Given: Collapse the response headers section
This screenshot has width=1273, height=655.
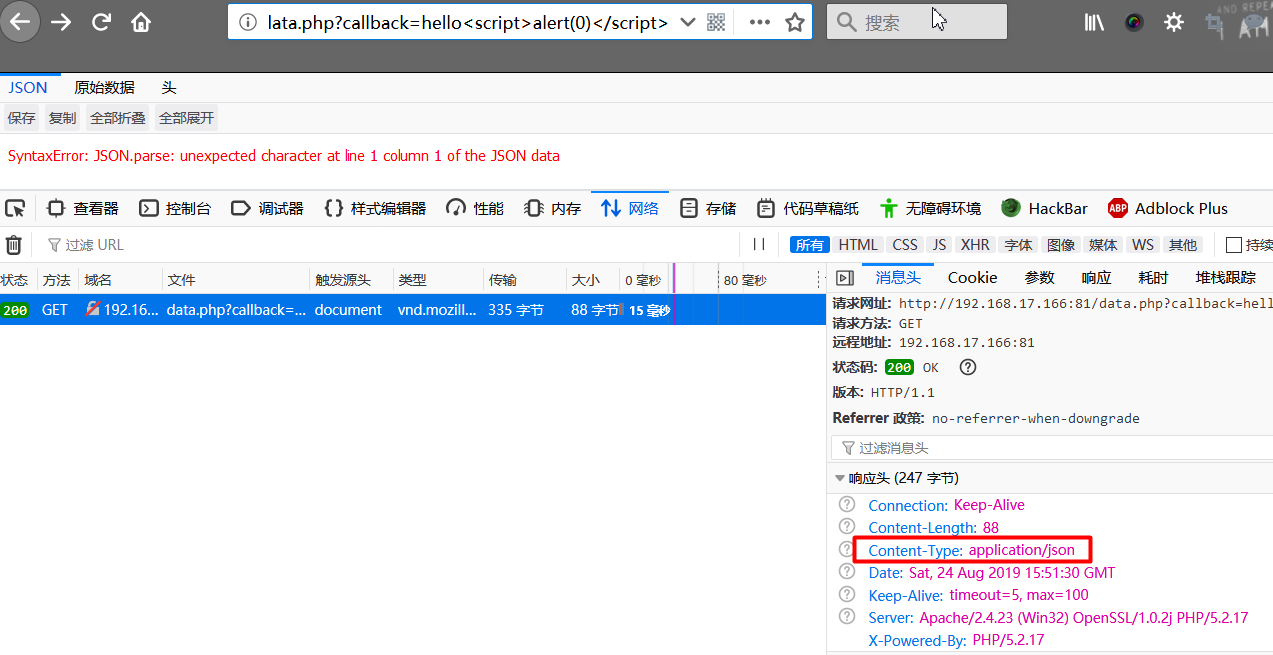Looking at the screenshot, I should [x=840, y=478].
